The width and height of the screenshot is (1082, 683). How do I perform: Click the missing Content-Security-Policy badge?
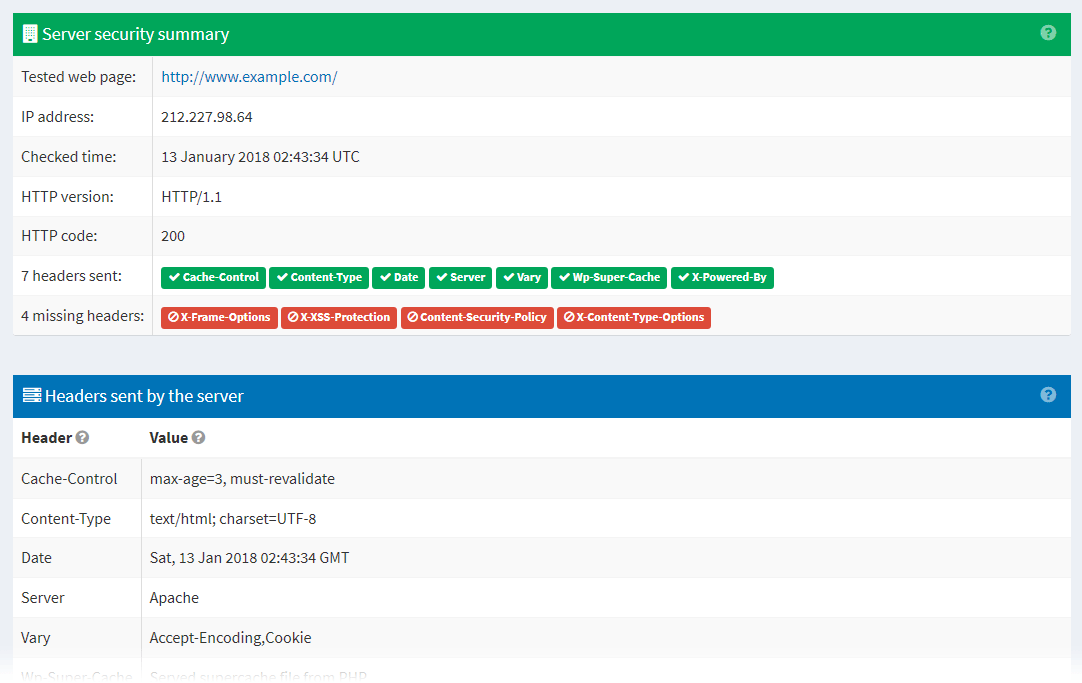tap(477, 317)
